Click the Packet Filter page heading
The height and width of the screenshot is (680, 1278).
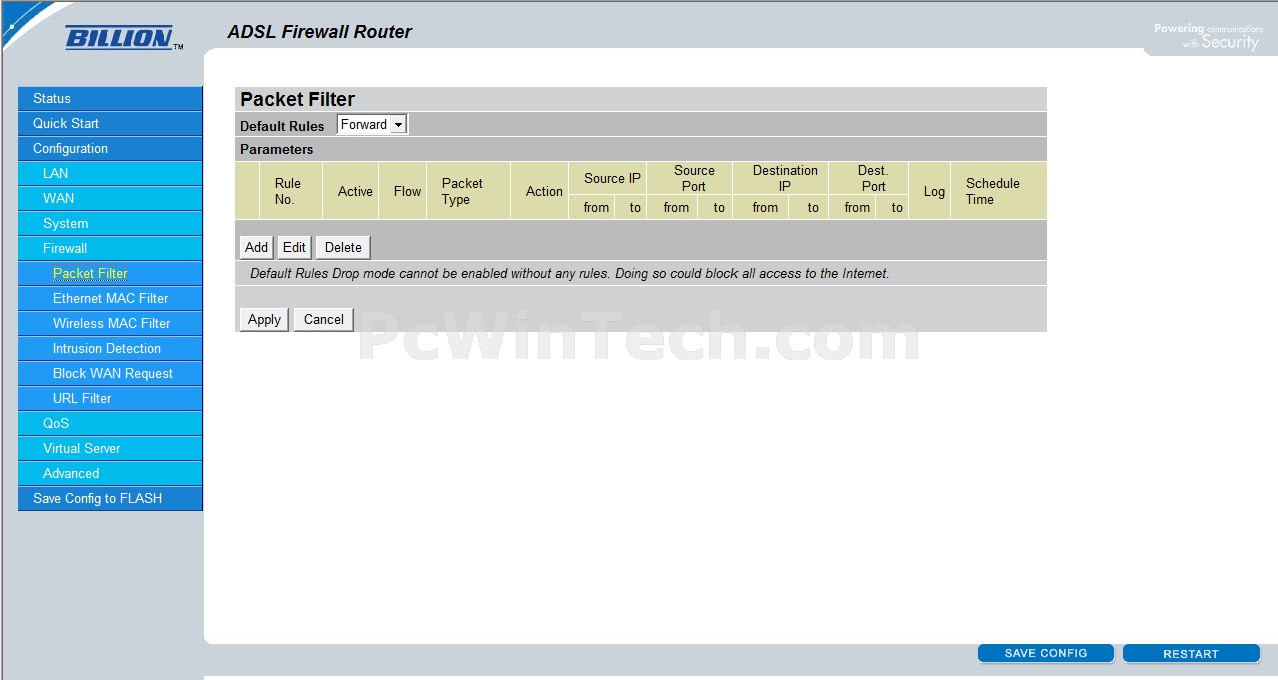298,99
